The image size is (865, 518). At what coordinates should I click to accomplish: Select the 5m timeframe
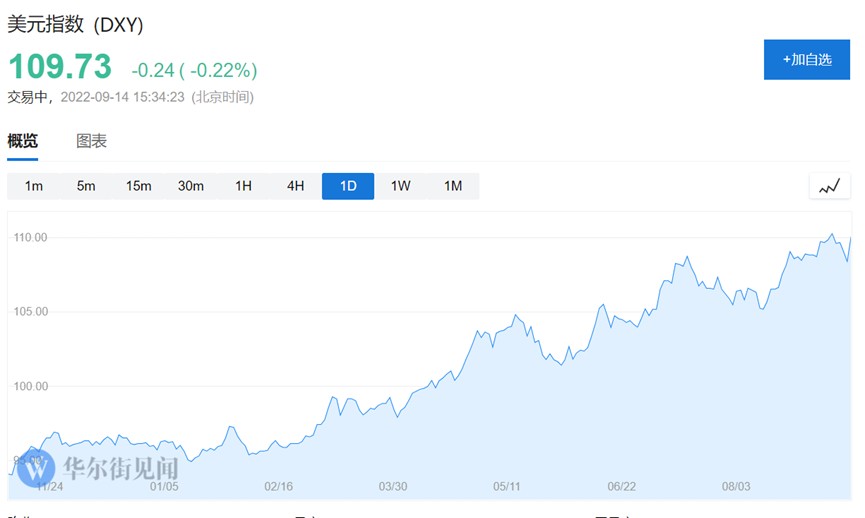coord(86,186)
